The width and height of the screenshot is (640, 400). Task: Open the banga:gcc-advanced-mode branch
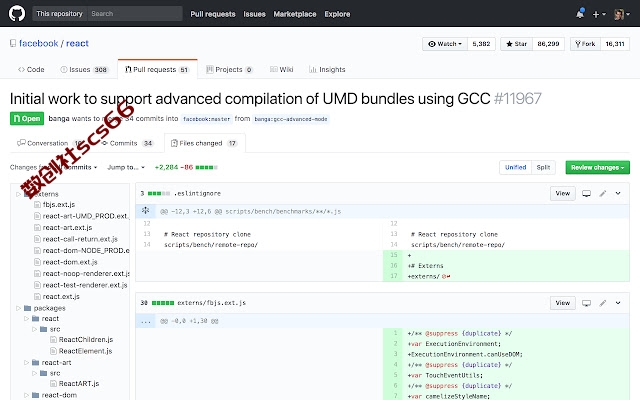click(291, 119)
